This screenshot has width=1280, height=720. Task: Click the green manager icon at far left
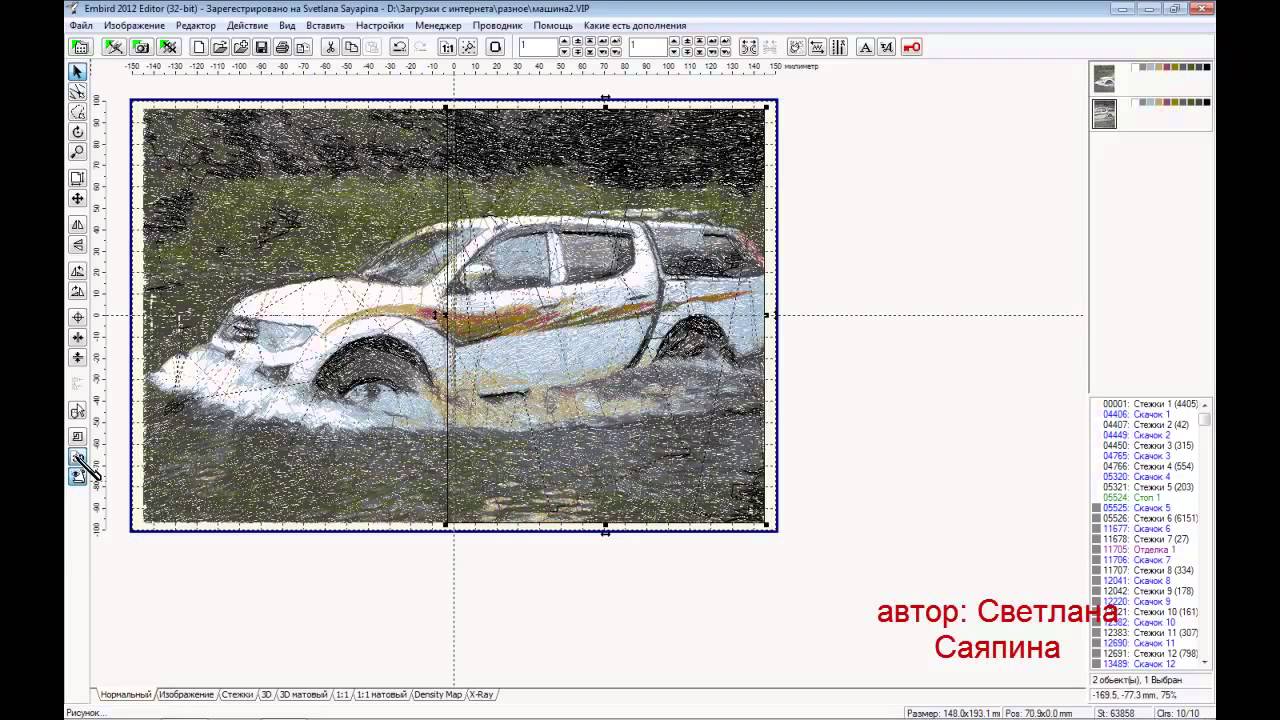pyautogui.click(x=80, y=47)
